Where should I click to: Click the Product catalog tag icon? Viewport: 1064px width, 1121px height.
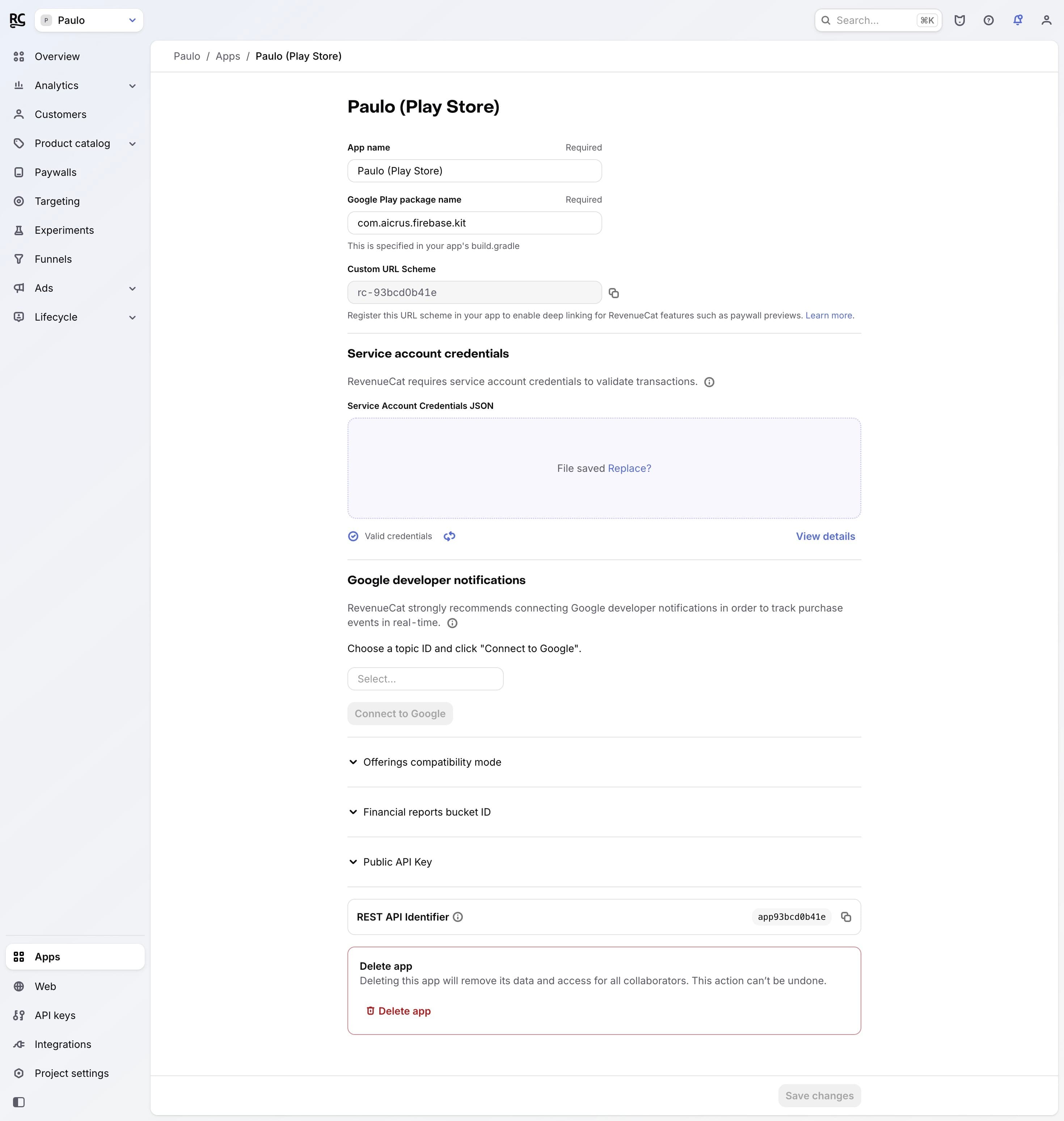pos(19,143)
